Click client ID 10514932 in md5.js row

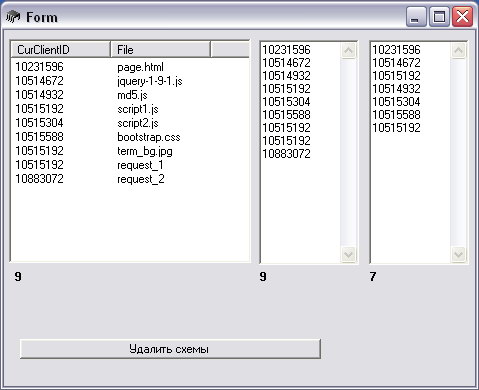(39, 95)
